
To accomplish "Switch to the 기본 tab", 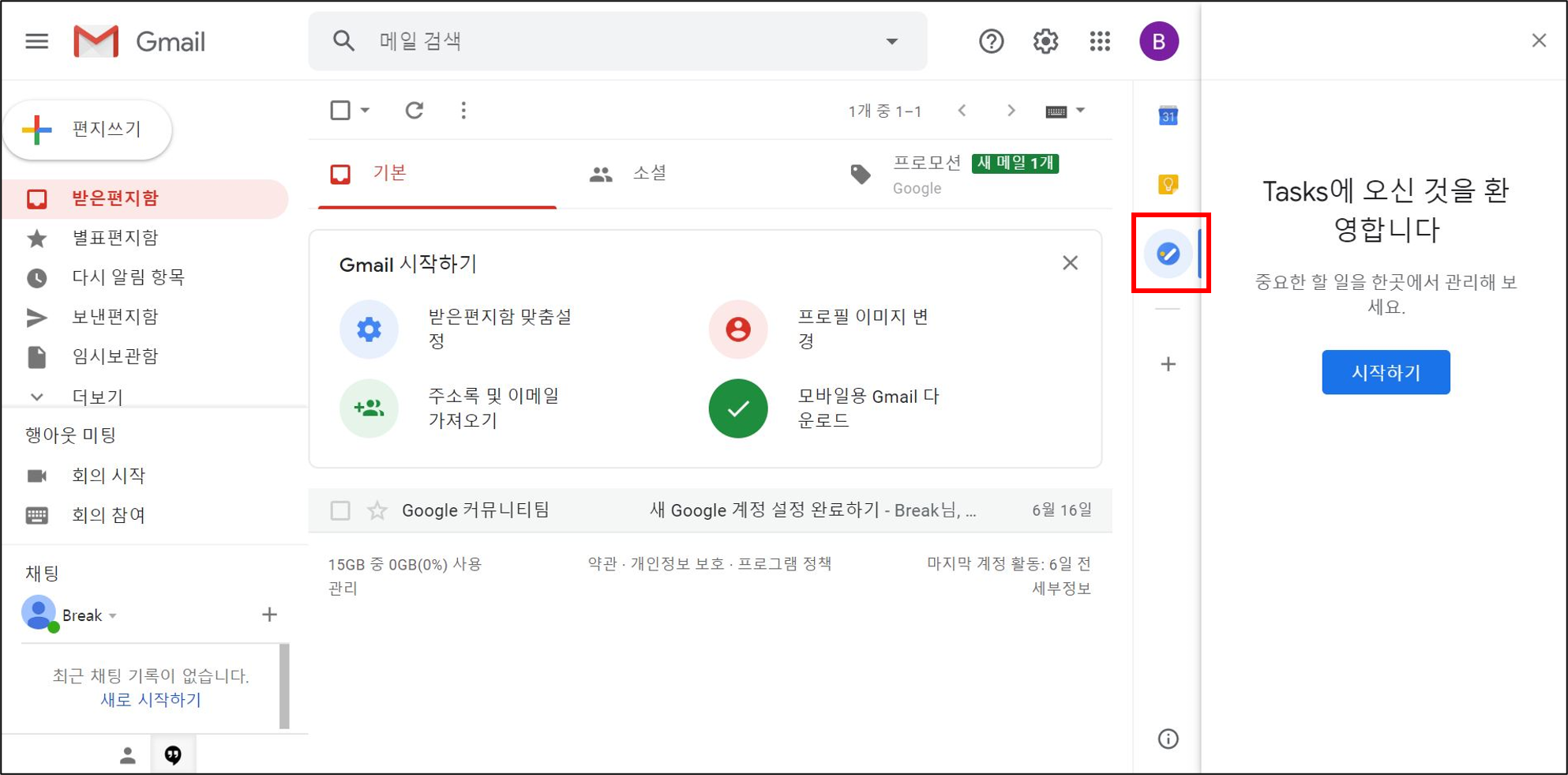I will click(437, 174).
